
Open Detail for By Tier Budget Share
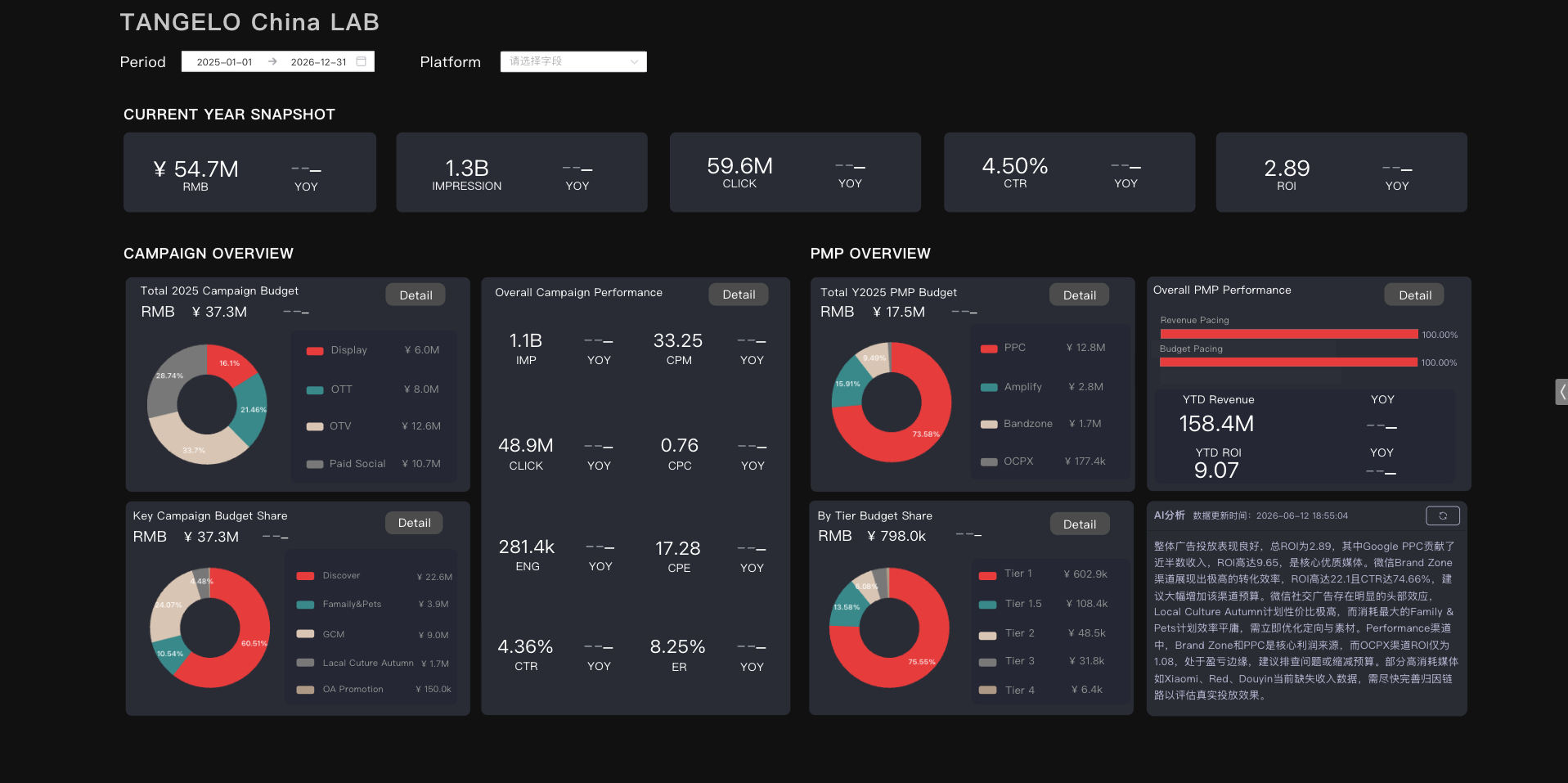[1080, 524]
